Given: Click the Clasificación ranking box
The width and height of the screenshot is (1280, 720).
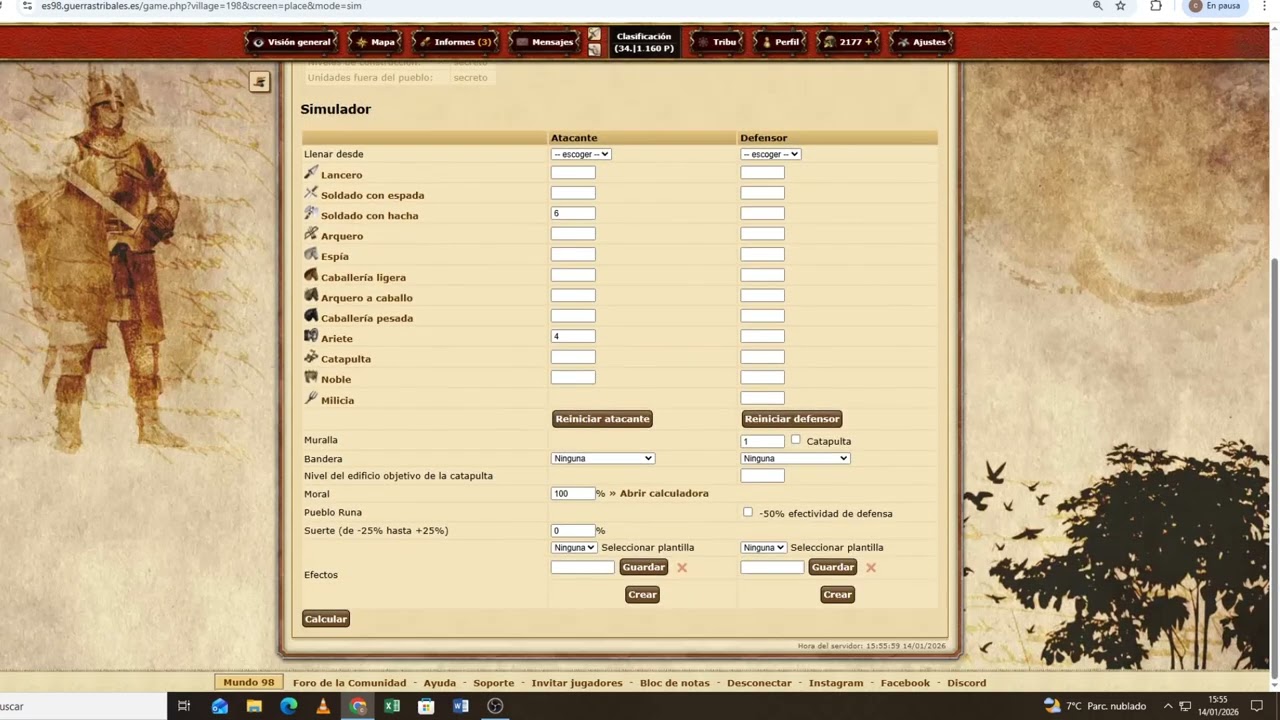Looking at the screenshot, I should click(x=644, y=42).
